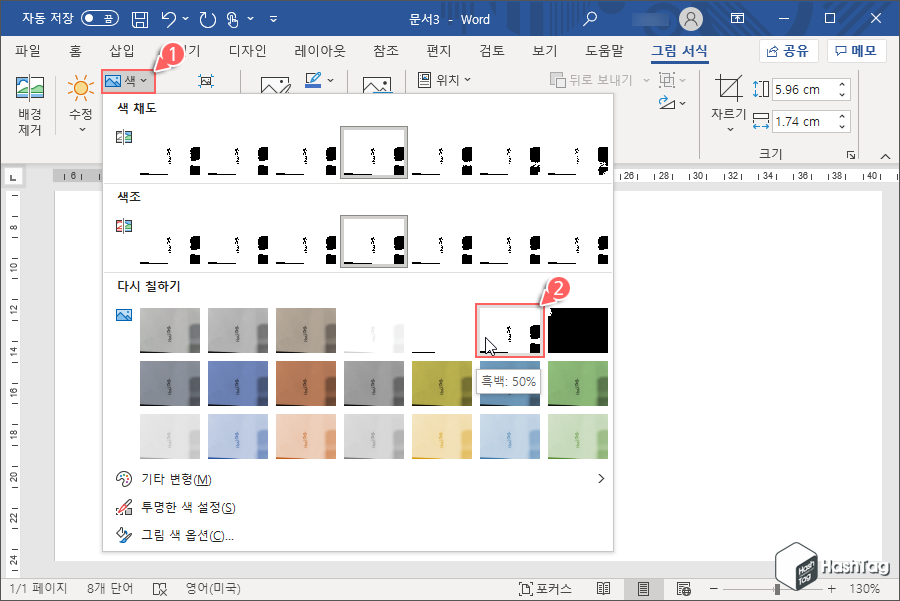Switch to print layout view icon
900x601 pixels.
[643, 589]
